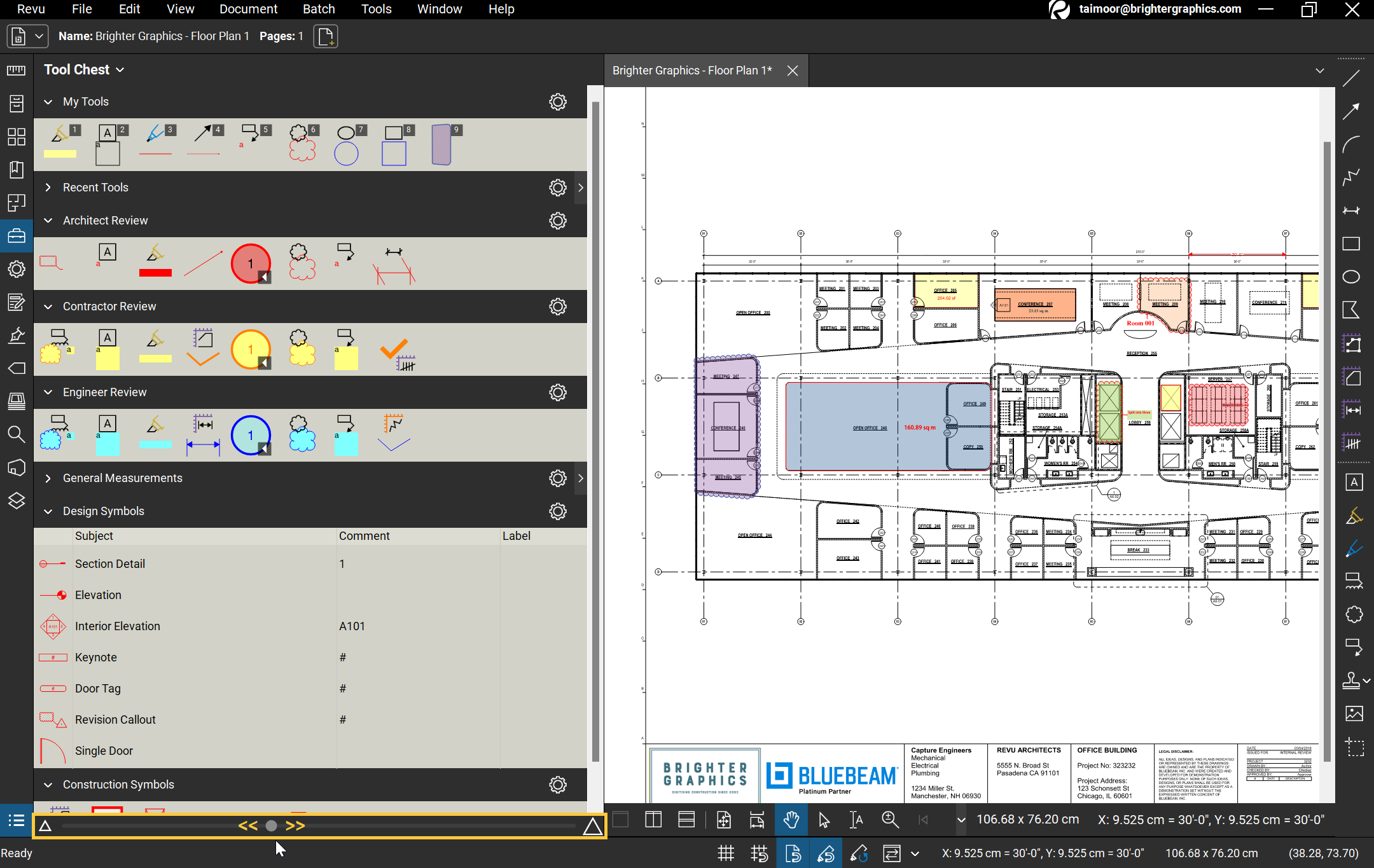Open the Document menu
The width and height of the screenshot is (1374, 868).
point(248,9)
